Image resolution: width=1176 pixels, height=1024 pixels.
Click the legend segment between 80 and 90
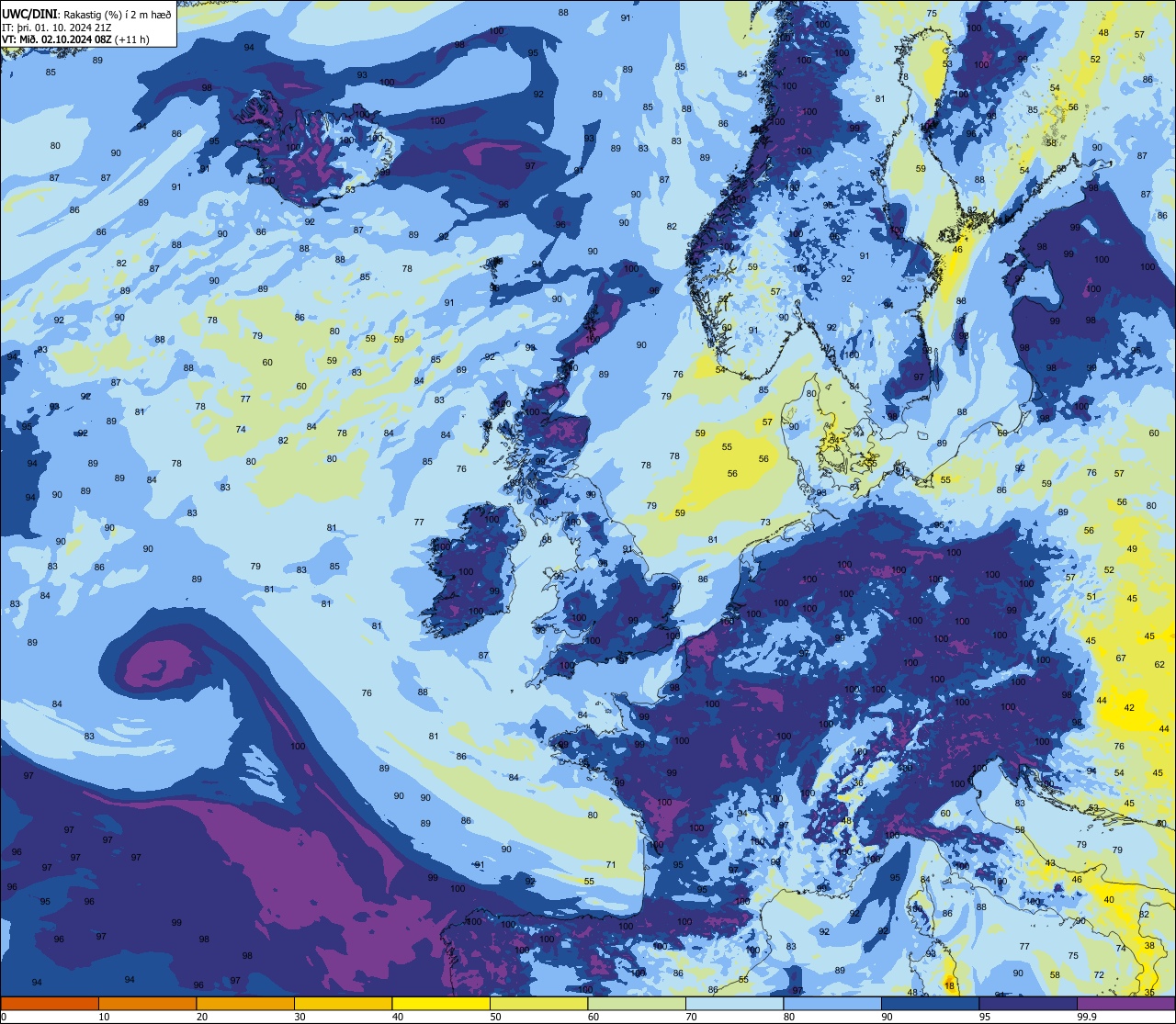pyautogui.click(x=833, y=1003)
